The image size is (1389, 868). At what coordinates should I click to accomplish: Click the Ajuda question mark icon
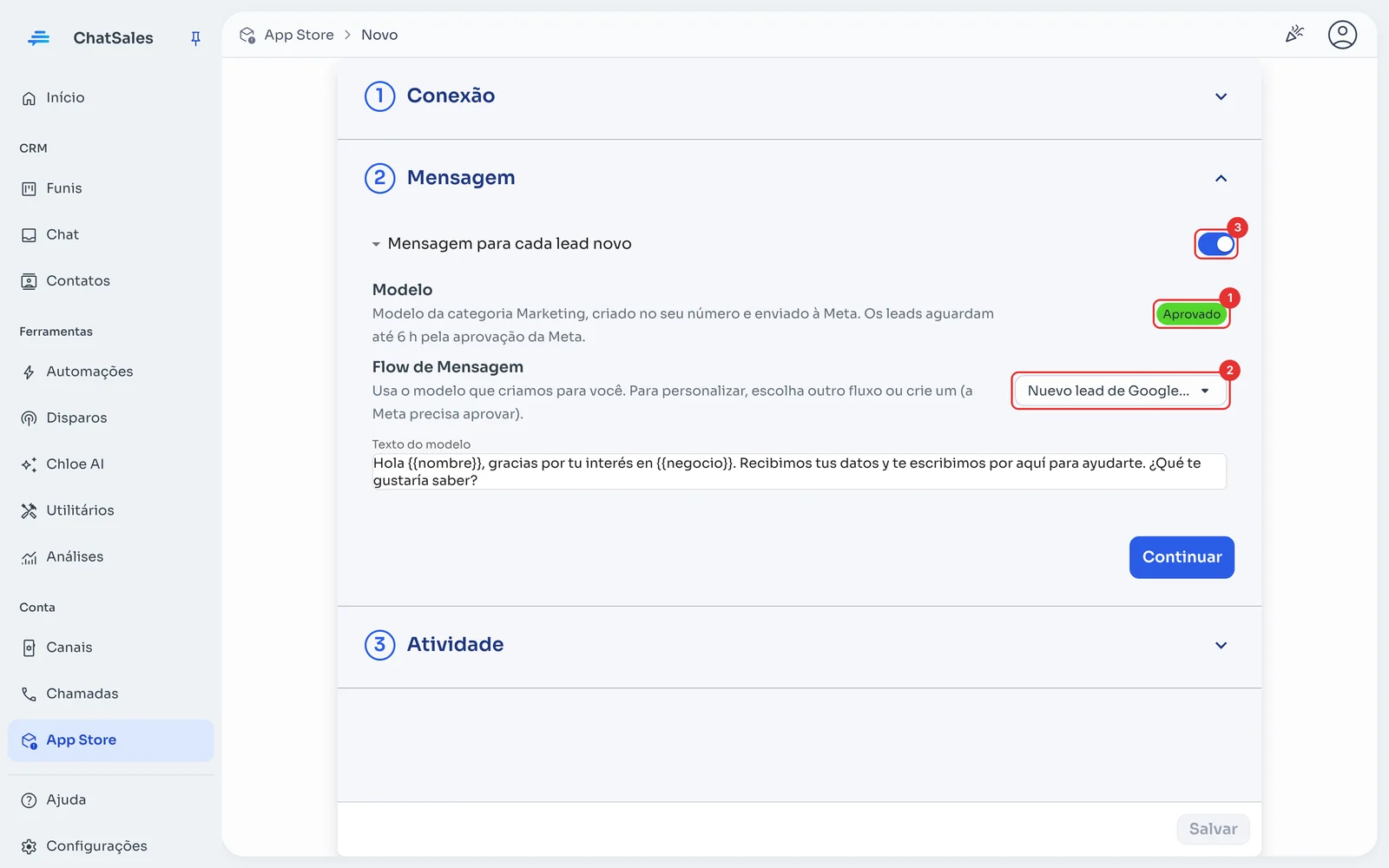29,800
